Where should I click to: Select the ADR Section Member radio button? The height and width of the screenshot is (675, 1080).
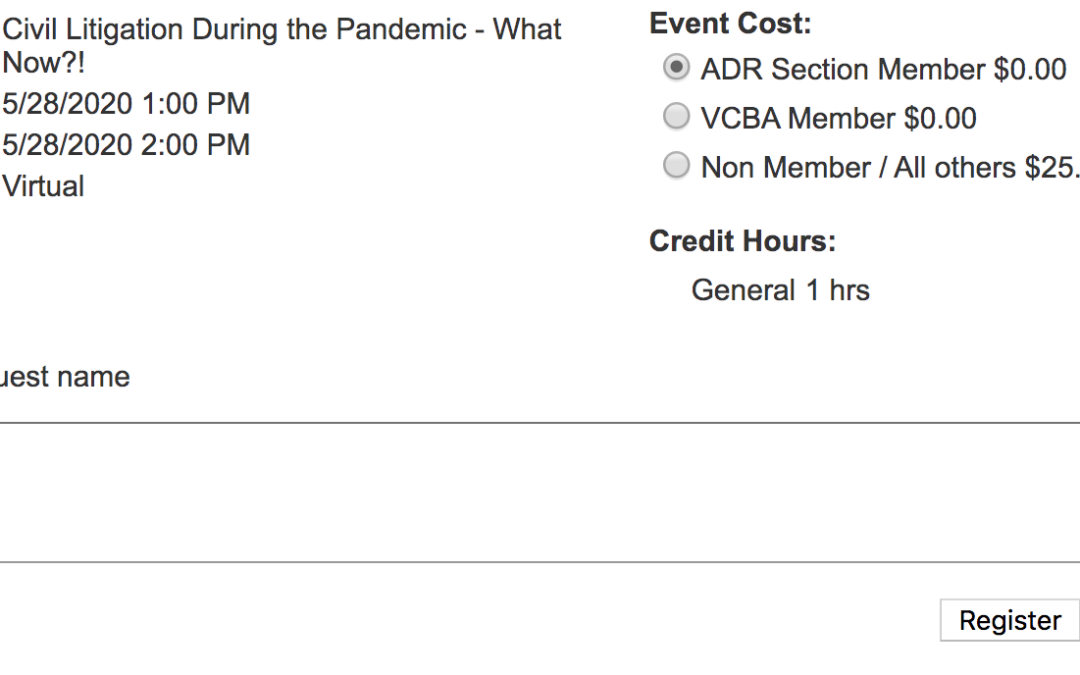coord(677,68)
